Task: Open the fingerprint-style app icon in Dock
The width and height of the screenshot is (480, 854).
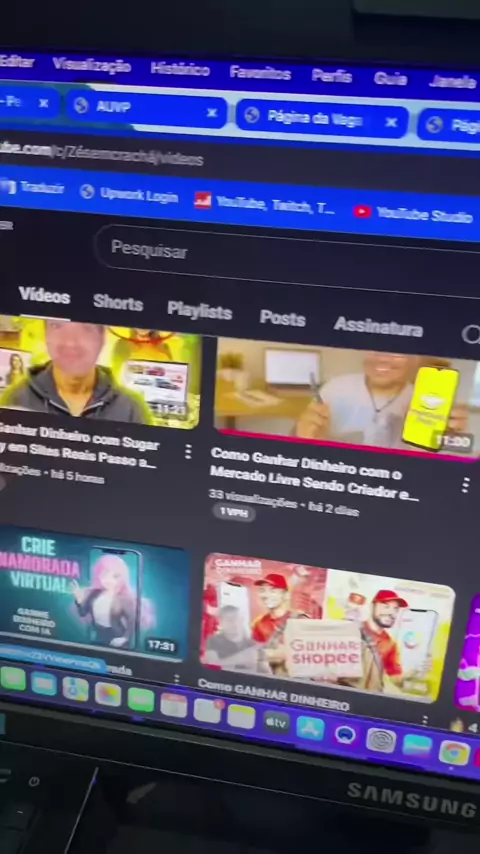Action: point(381,740)
